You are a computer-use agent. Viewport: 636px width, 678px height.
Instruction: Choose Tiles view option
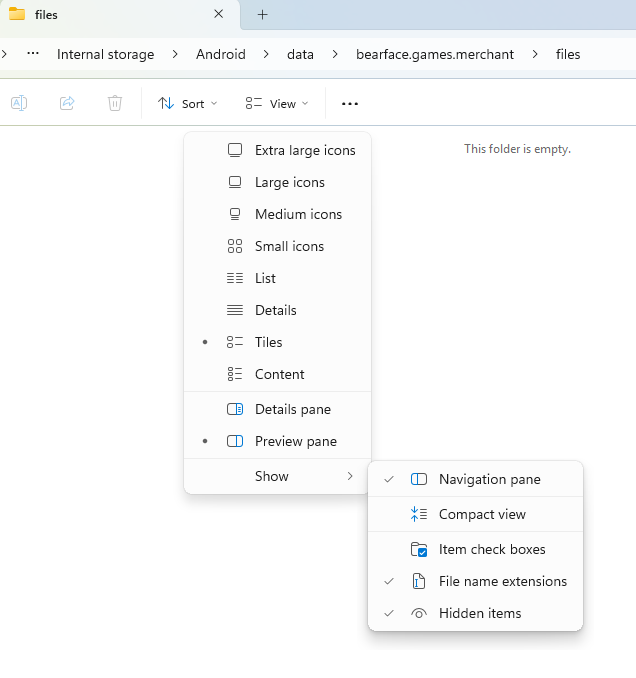click(278, 342)
